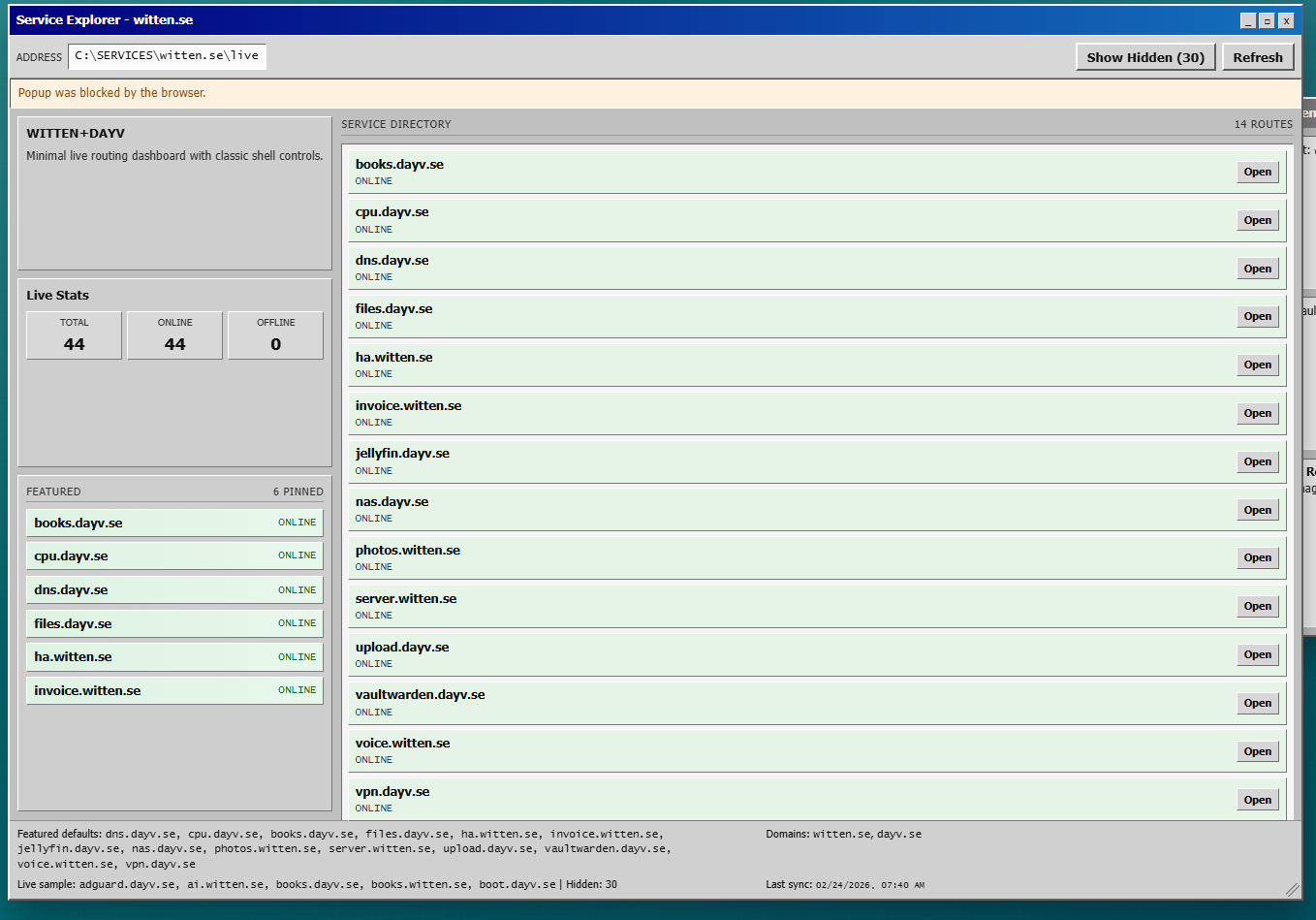Open cpu.dayv.se from service directory
1316x920 pixels.
(1257, 220)
